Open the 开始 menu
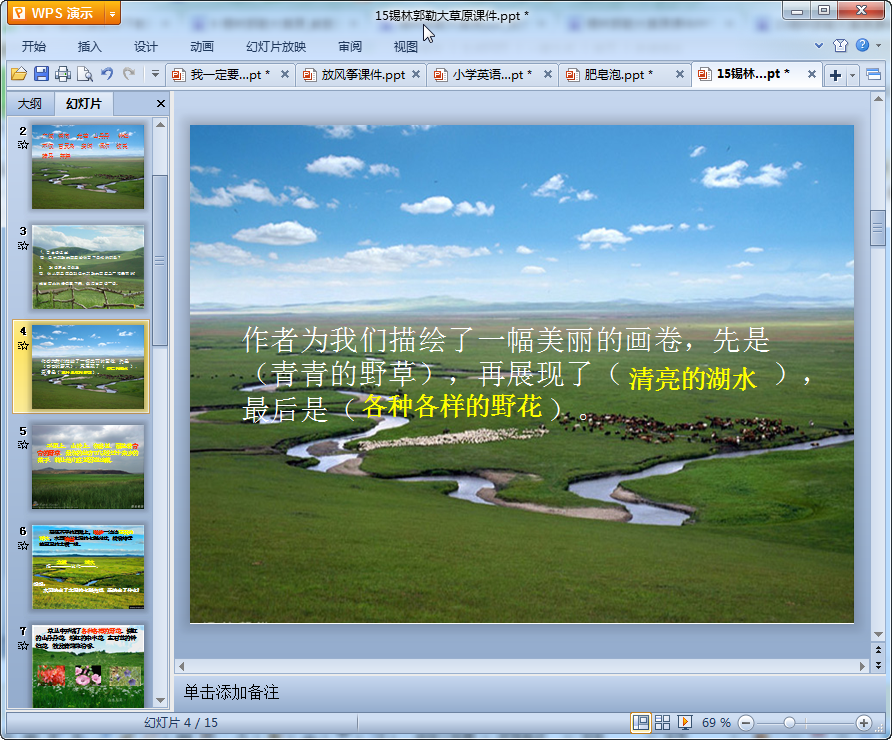 [x=34, y=47]
